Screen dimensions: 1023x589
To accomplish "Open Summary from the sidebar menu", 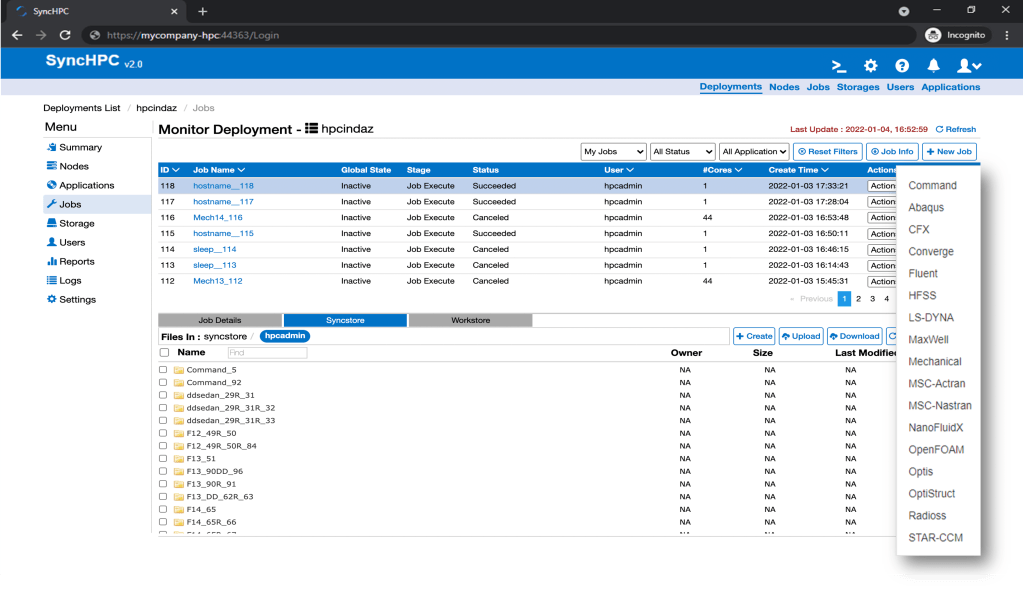I will click(80, 147).
